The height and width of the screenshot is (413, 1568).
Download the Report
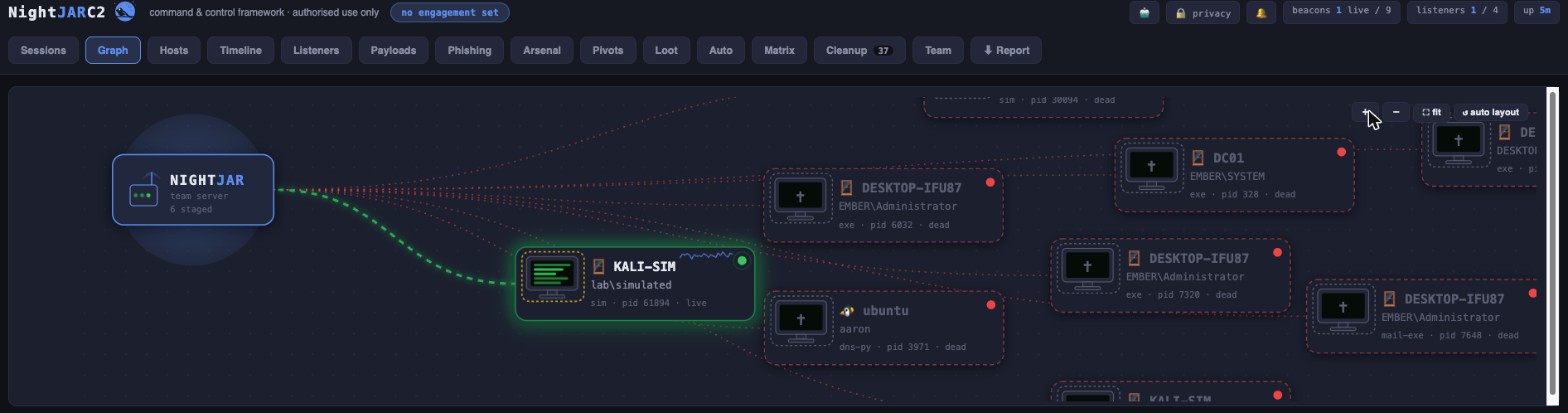1006,50
